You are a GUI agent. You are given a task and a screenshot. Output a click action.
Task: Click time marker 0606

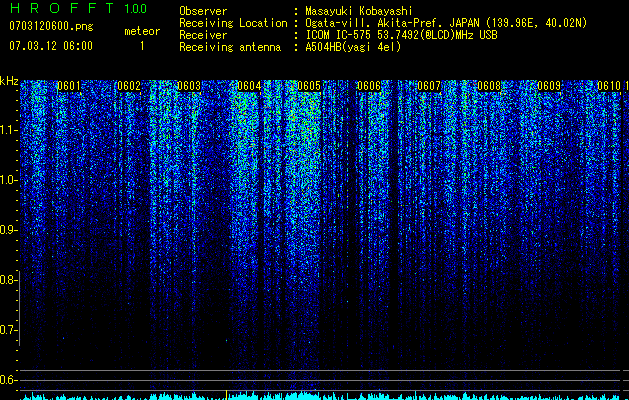point(369,86)
